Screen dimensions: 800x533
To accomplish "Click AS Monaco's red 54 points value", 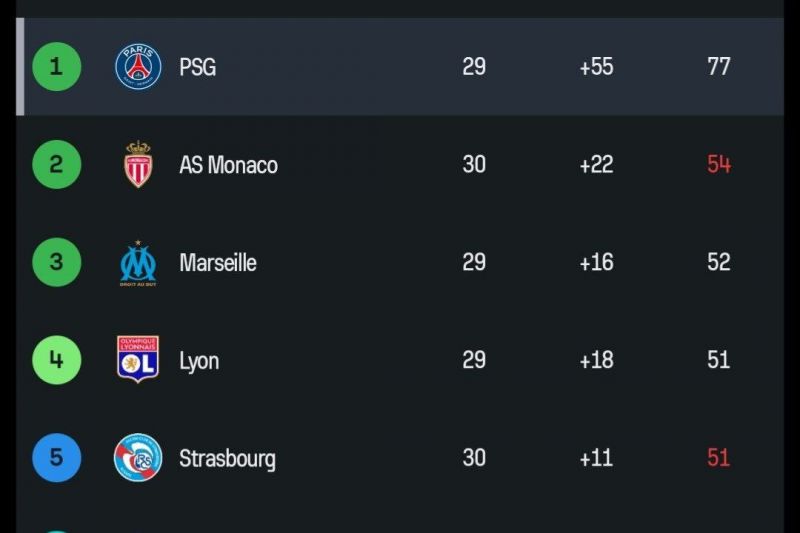I will pyautogui.click(x=719, y=165).
